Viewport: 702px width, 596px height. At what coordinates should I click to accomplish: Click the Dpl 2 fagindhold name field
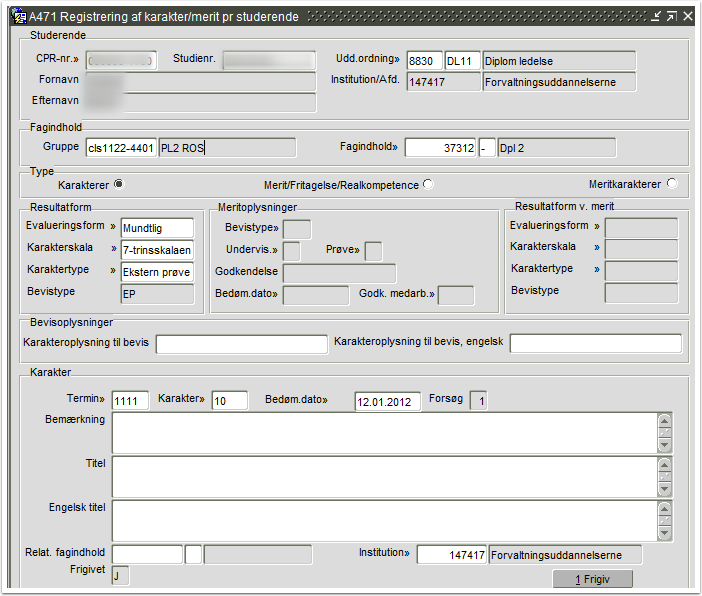(556, 148)
